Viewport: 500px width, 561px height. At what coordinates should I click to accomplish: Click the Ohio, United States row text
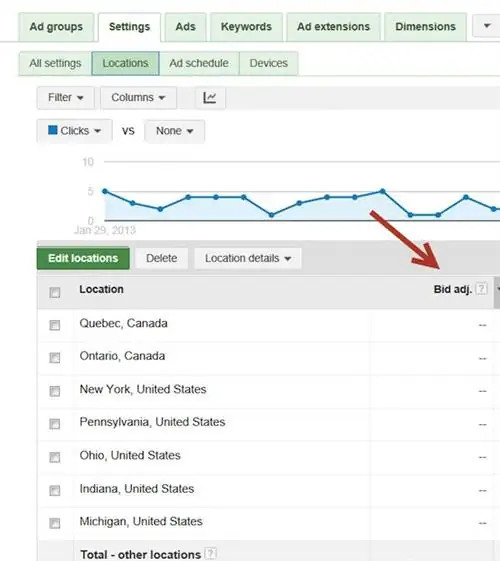tap(130, 455)
